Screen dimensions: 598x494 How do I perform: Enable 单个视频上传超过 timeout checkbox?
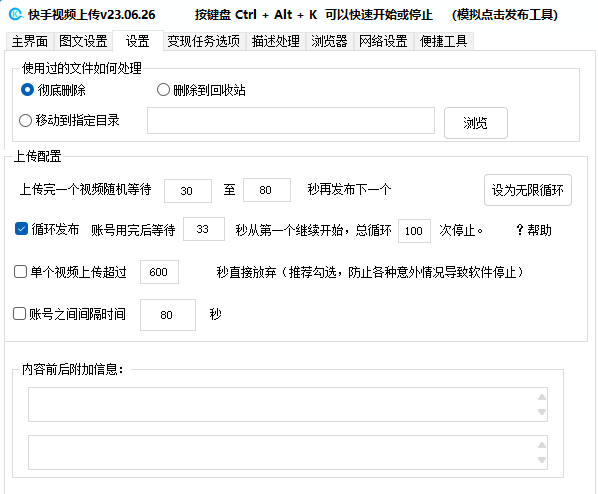pos(20,272)
